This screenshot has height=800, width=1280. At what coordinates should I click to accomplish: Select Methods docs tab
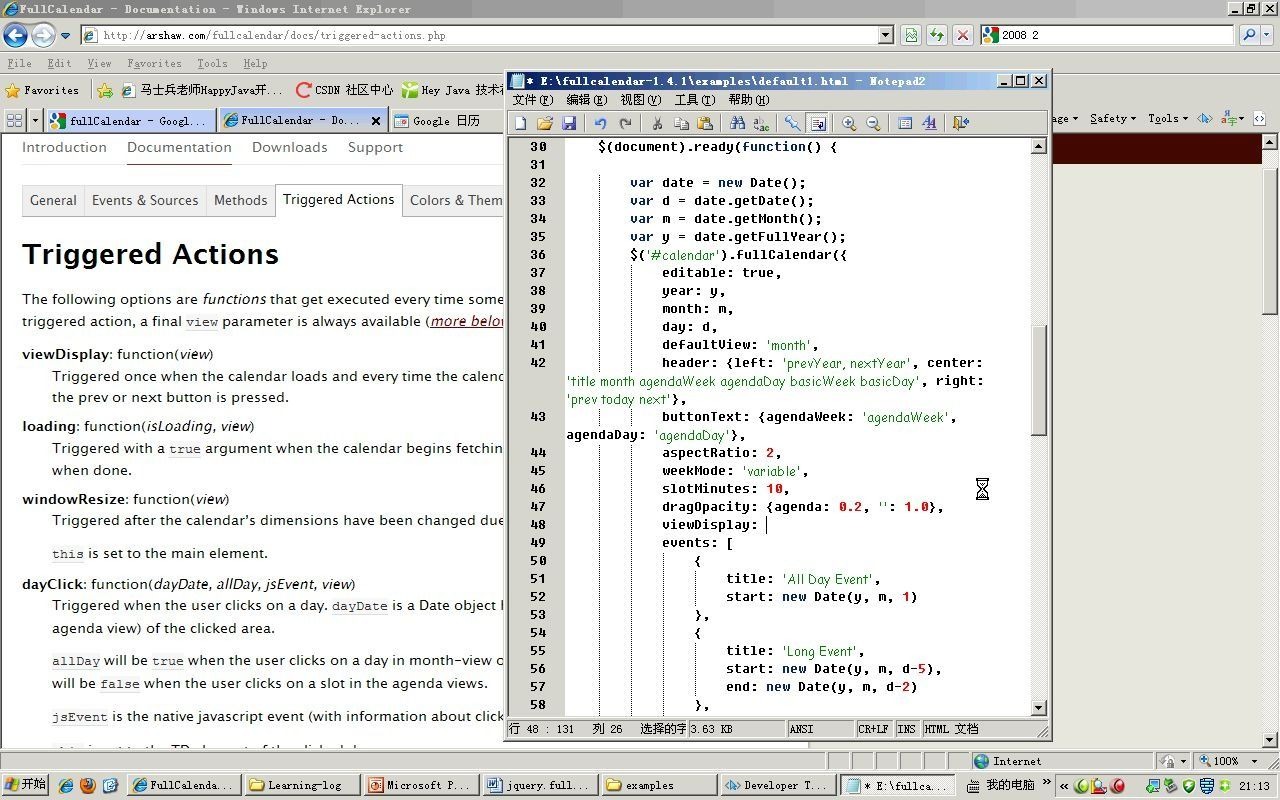tap(240, 200)
